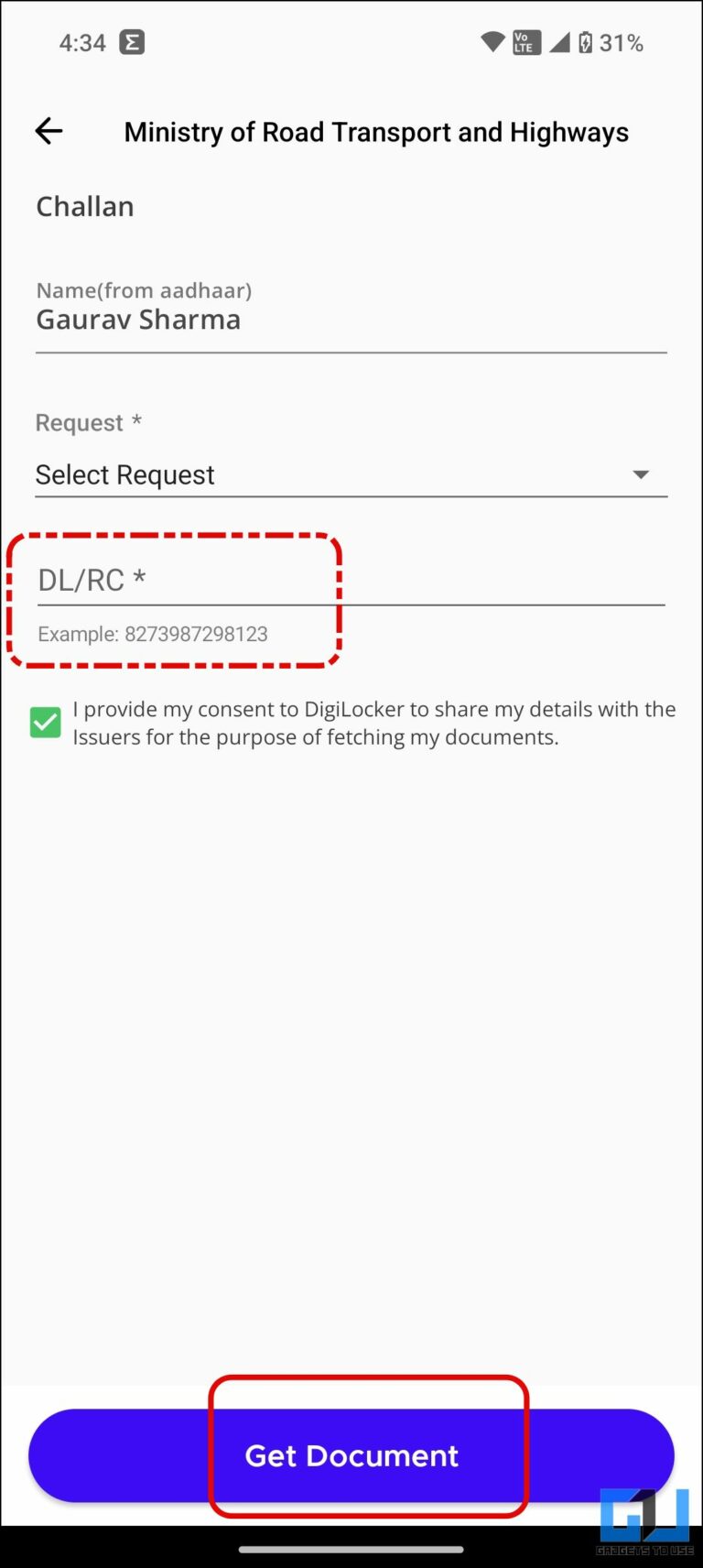This screenshot has height=1568, width=703.
Task: Uncheck the DigiLocker consent checkbox
Action: 46,723
